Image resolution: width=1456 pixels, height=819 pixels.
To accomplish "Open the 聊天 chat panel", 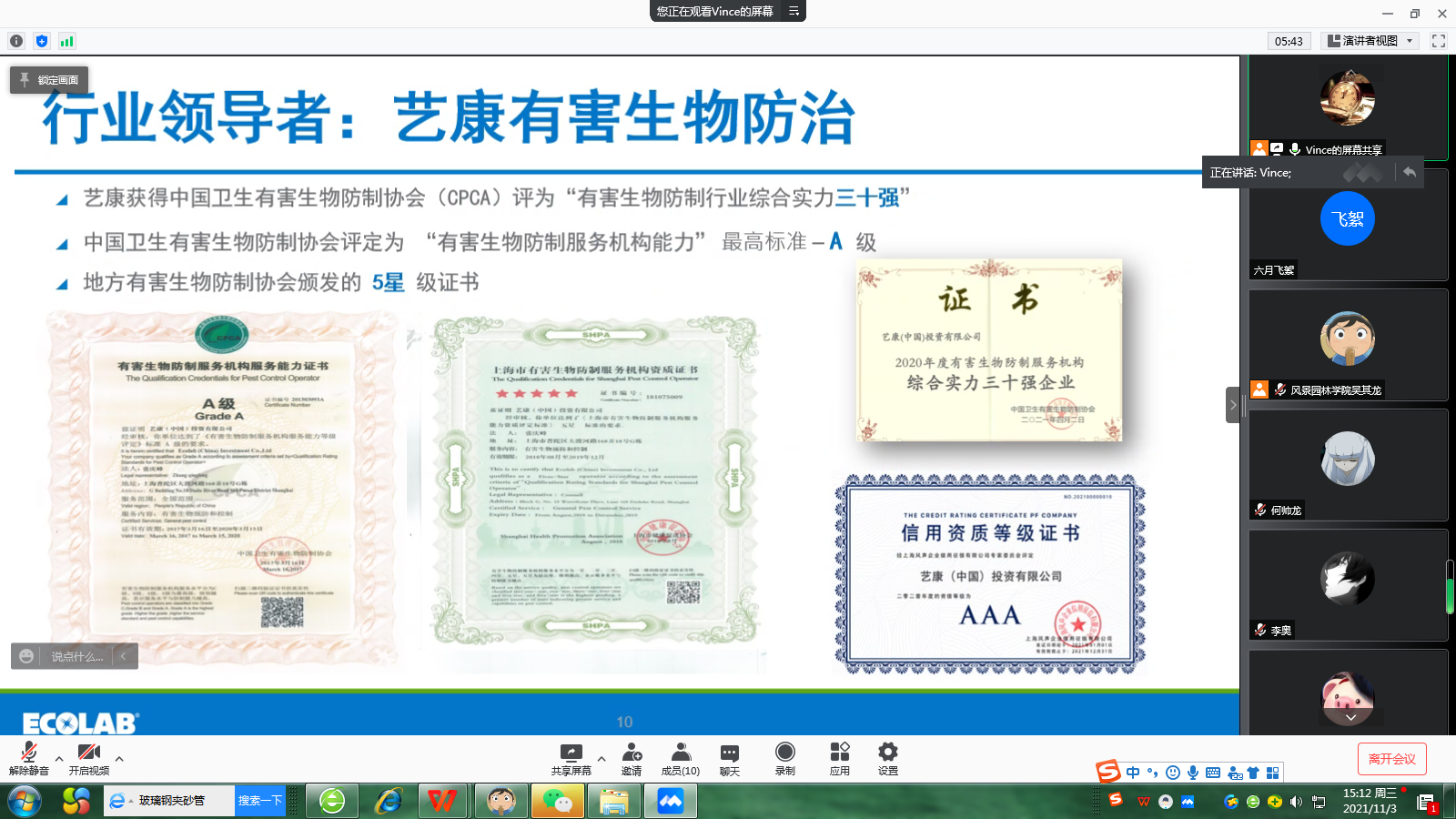I will tap(730, 758).
